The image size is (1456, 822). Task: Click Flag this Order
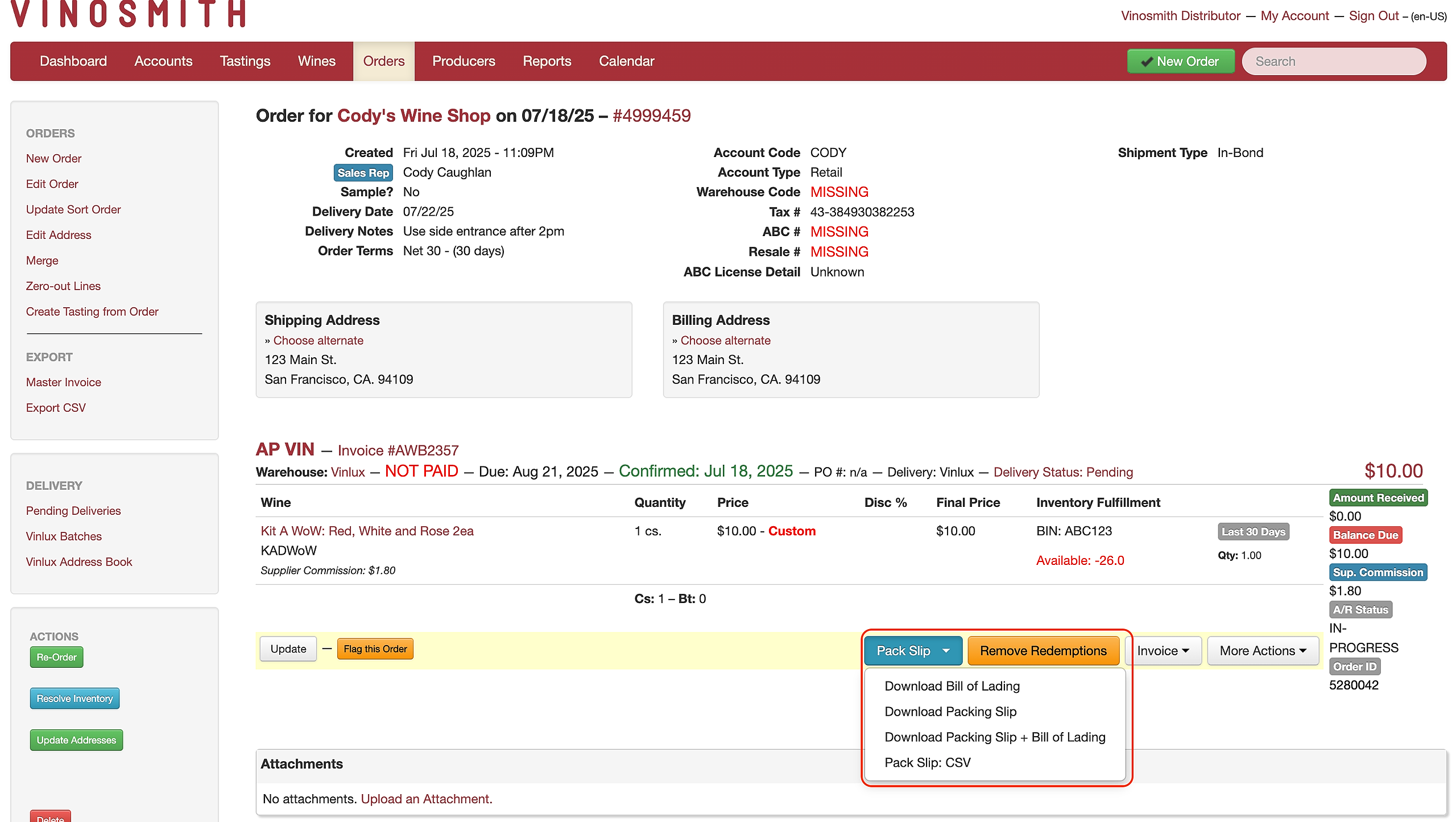tap(375, 649)
